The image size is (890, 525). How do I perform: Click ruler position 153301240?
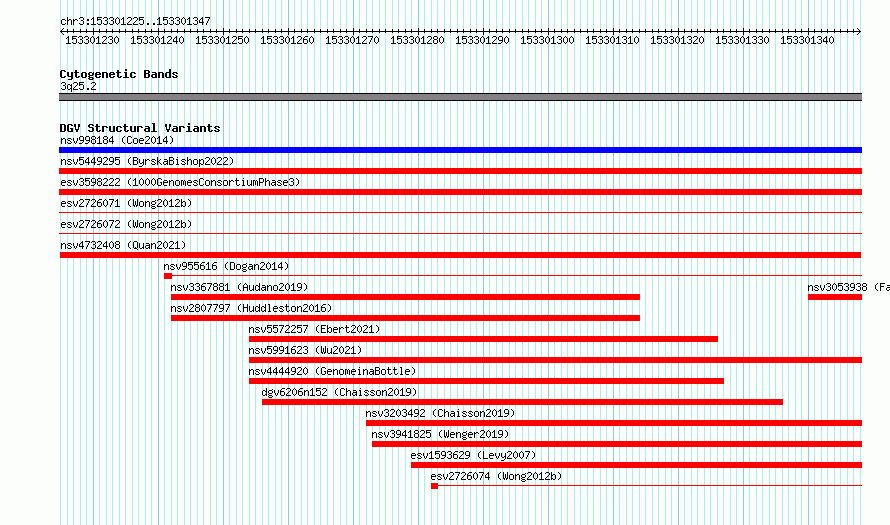(x=157, y=40)
